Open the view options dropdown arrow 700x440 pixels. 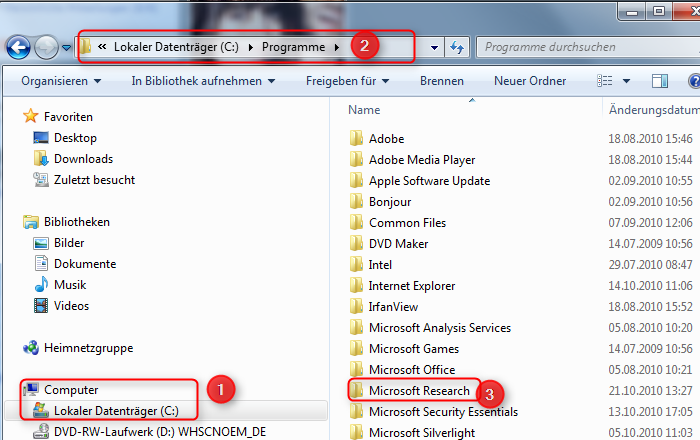pyautogui.click(x=626, y=81)
